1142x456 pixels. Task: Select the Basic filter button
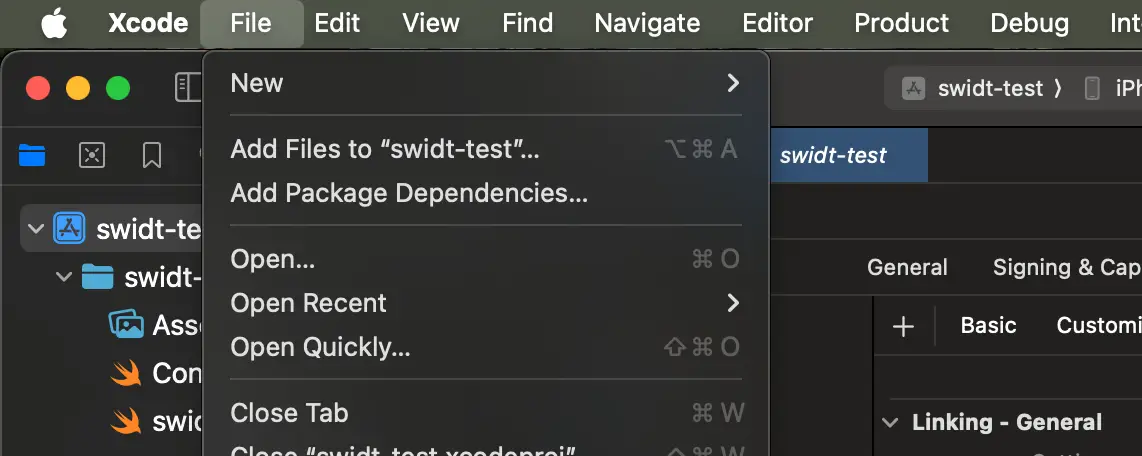click(x=988, y=326)
